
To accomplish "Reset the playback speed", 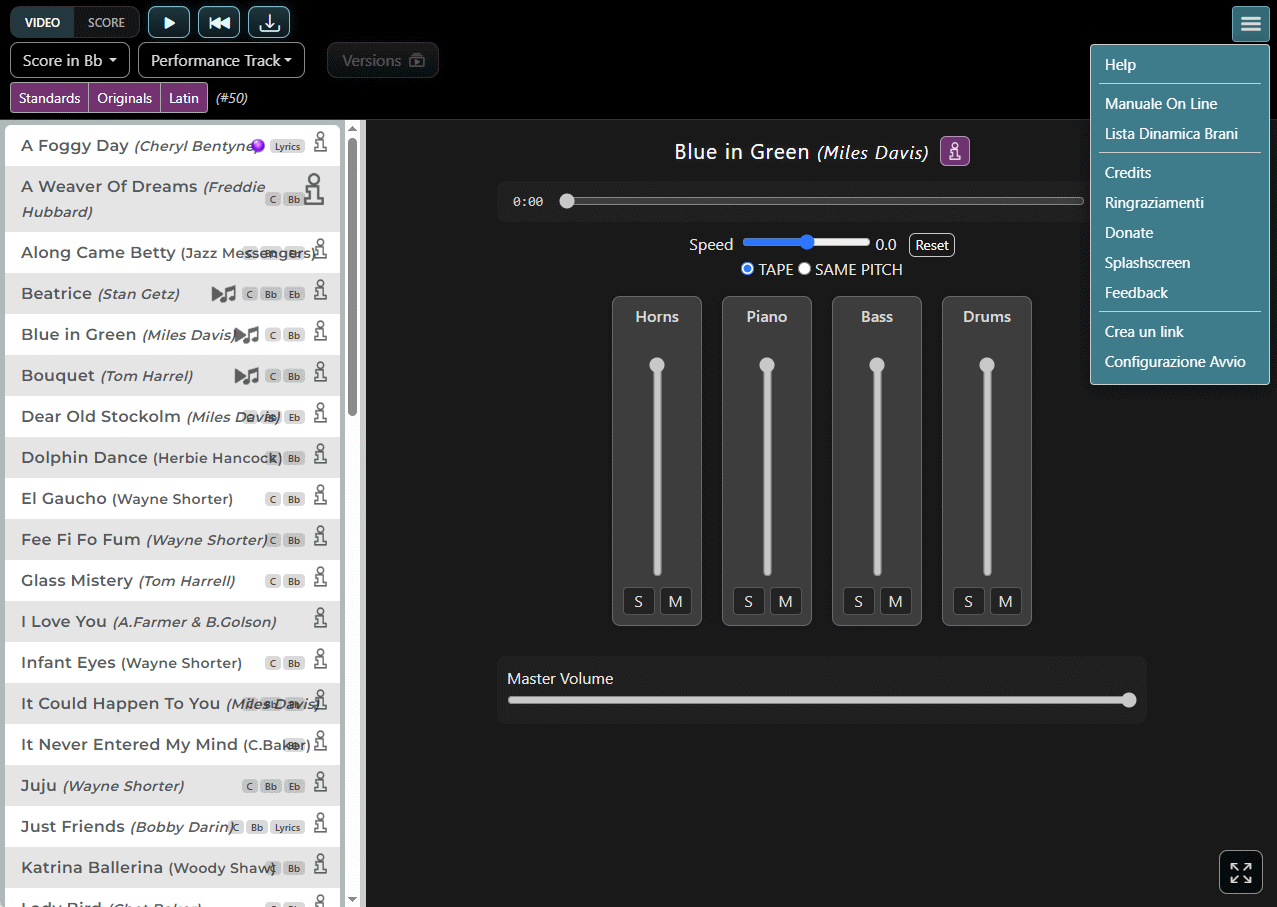I will 932,245.
